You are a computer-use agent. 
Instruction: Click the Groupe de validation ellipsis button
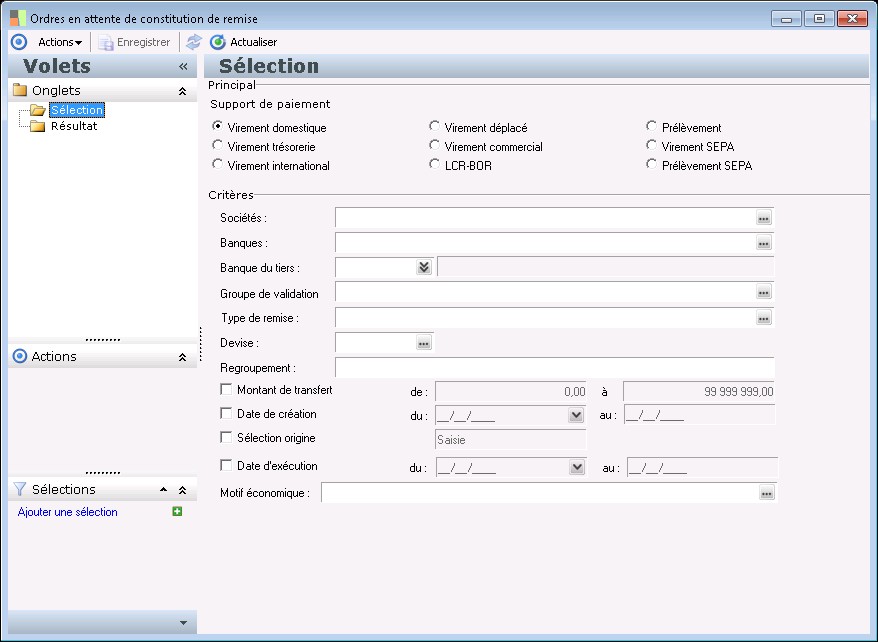point(763,293)
